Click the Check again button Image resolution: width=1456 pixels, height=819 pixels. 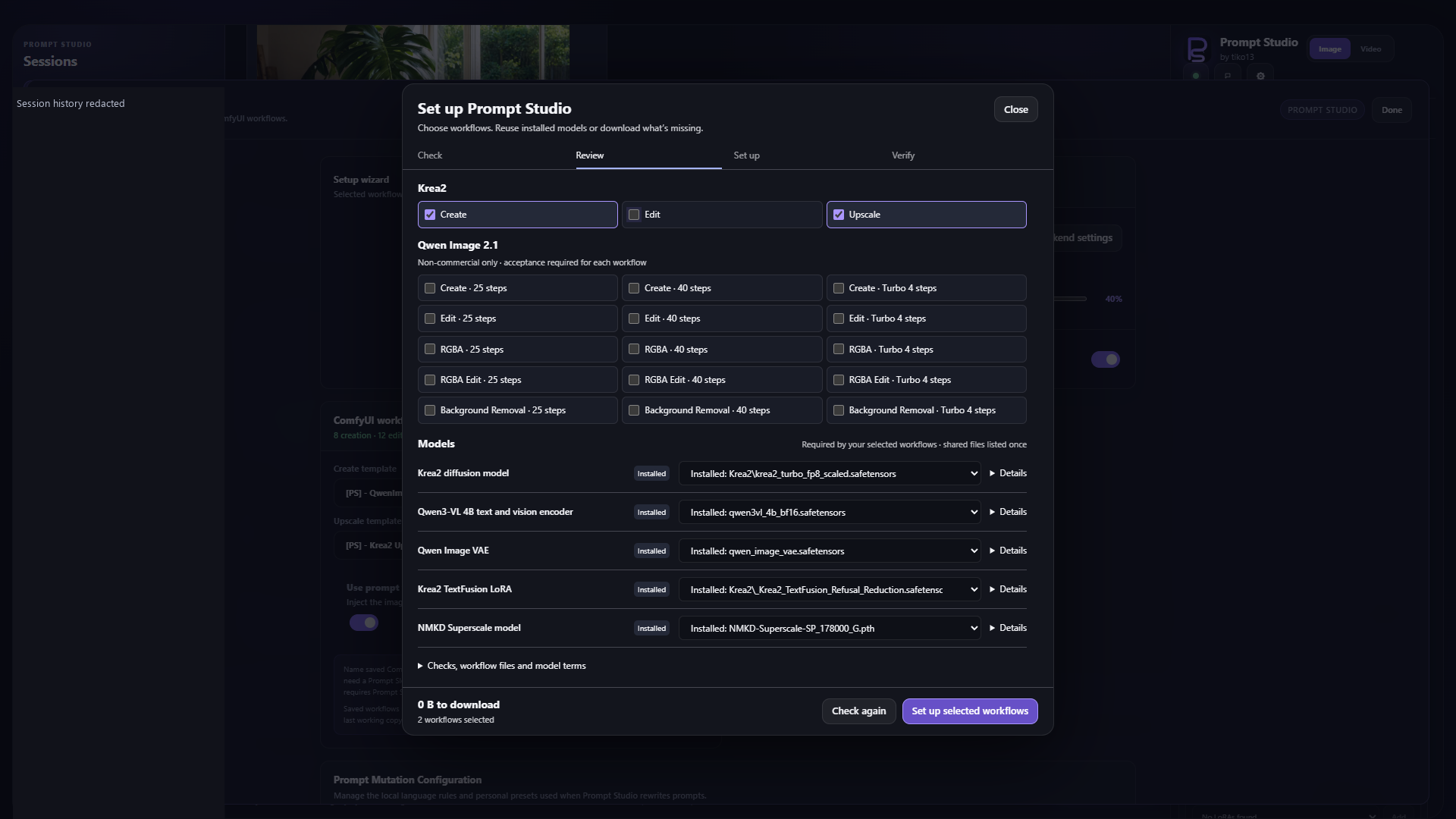pyautogui.click(x=858, y=711)
